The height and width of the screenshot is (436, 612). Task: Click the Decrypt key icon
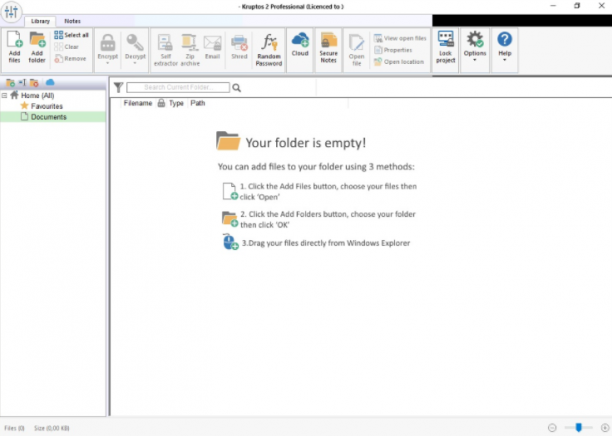coord(135,43)
